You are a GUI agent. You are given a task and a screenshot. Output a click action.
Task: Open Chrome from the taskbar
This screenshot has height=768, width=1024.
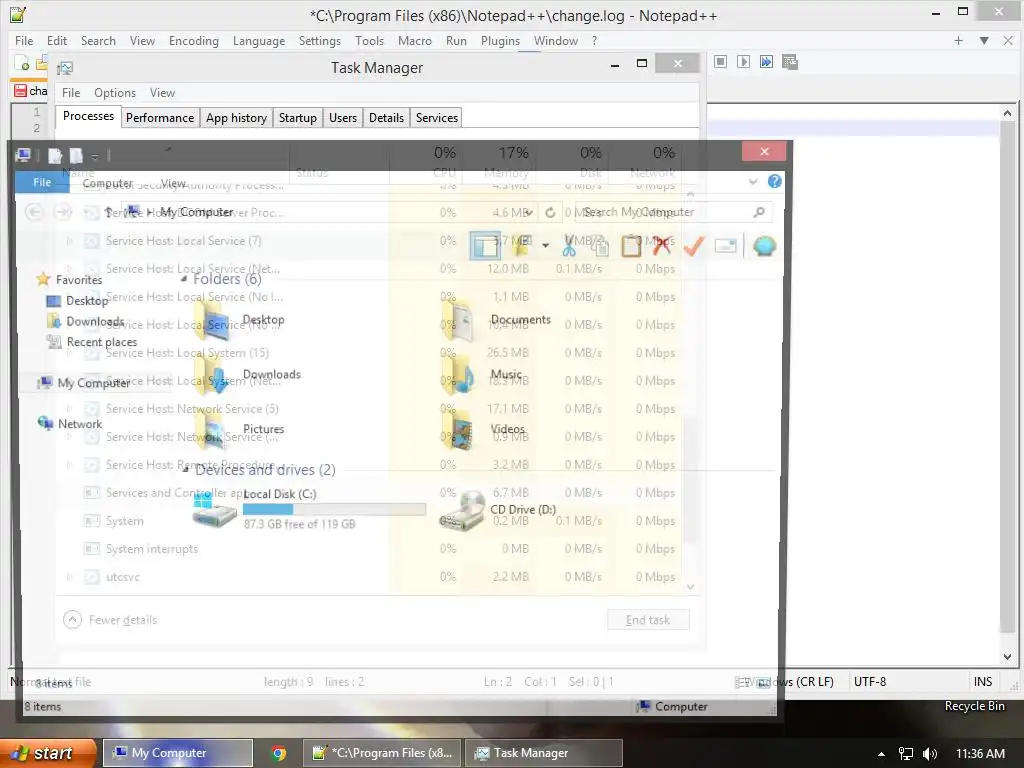(278, 753)
